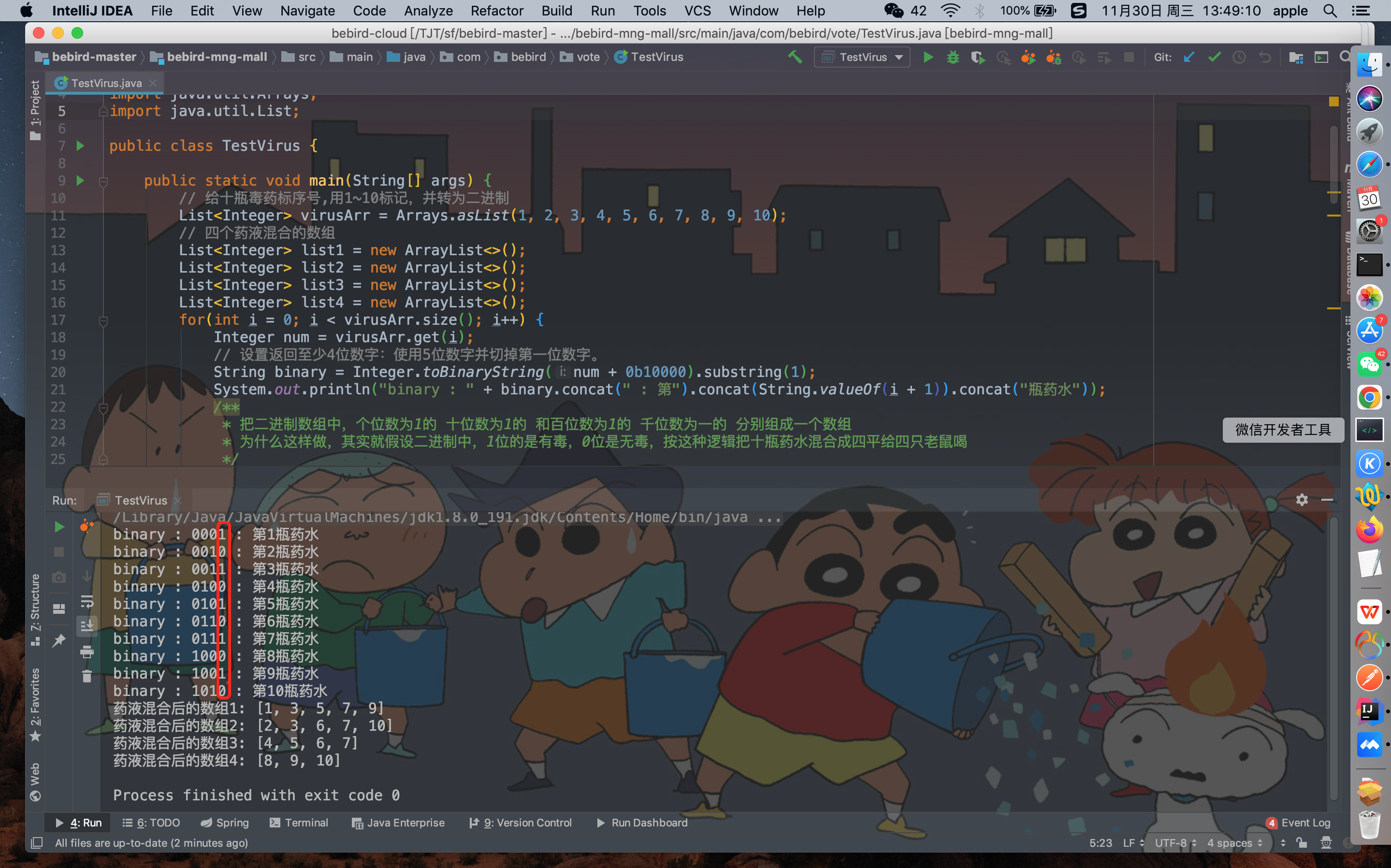The image size is (1391, 868).
Task: Click the Run Anything icon in toolbar
Action: [1321, 57]
